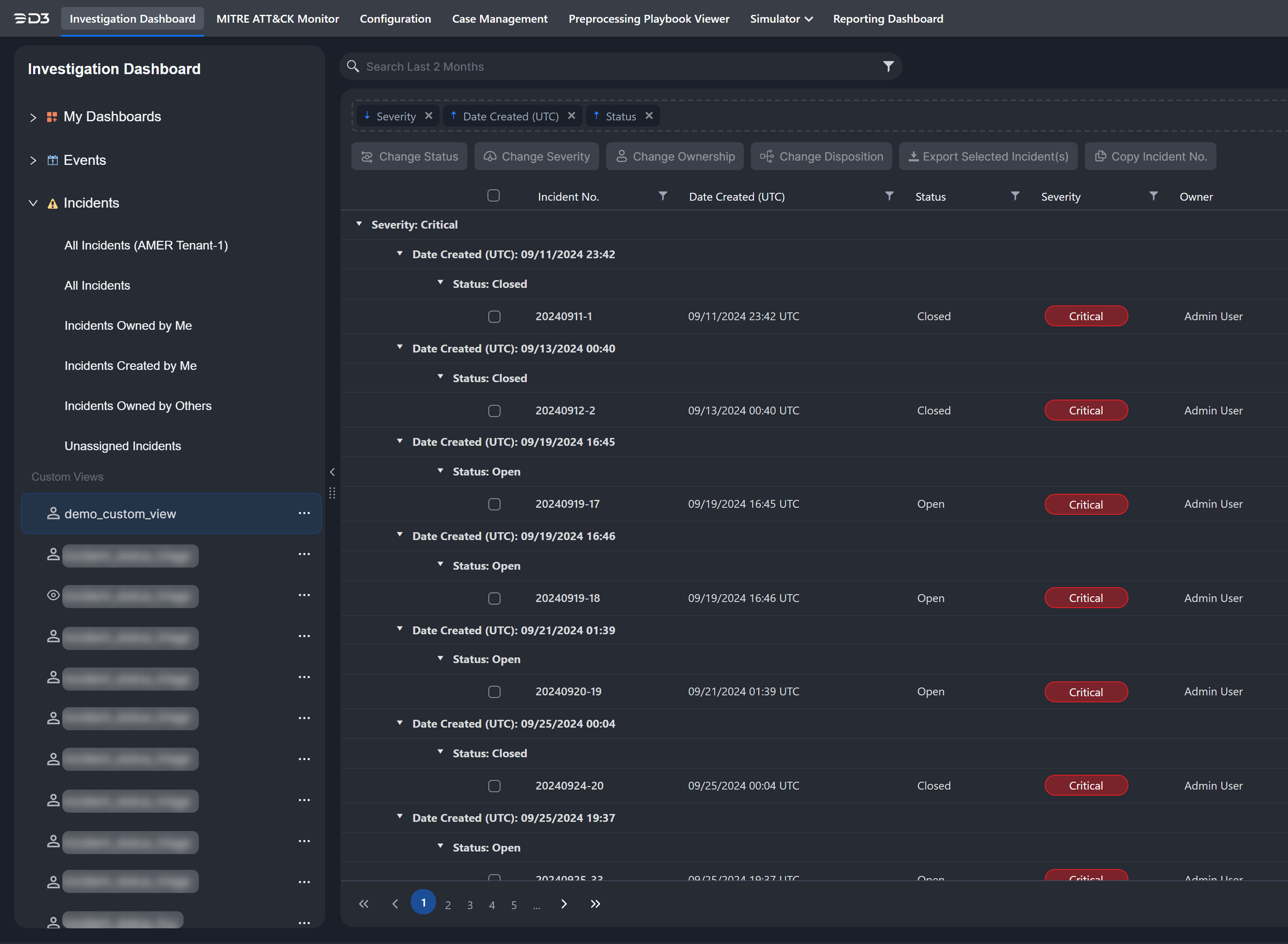Switch to MITRE ATT&CK Monitor tab
Screen dimensions: 1288x944
click(278, 19)
